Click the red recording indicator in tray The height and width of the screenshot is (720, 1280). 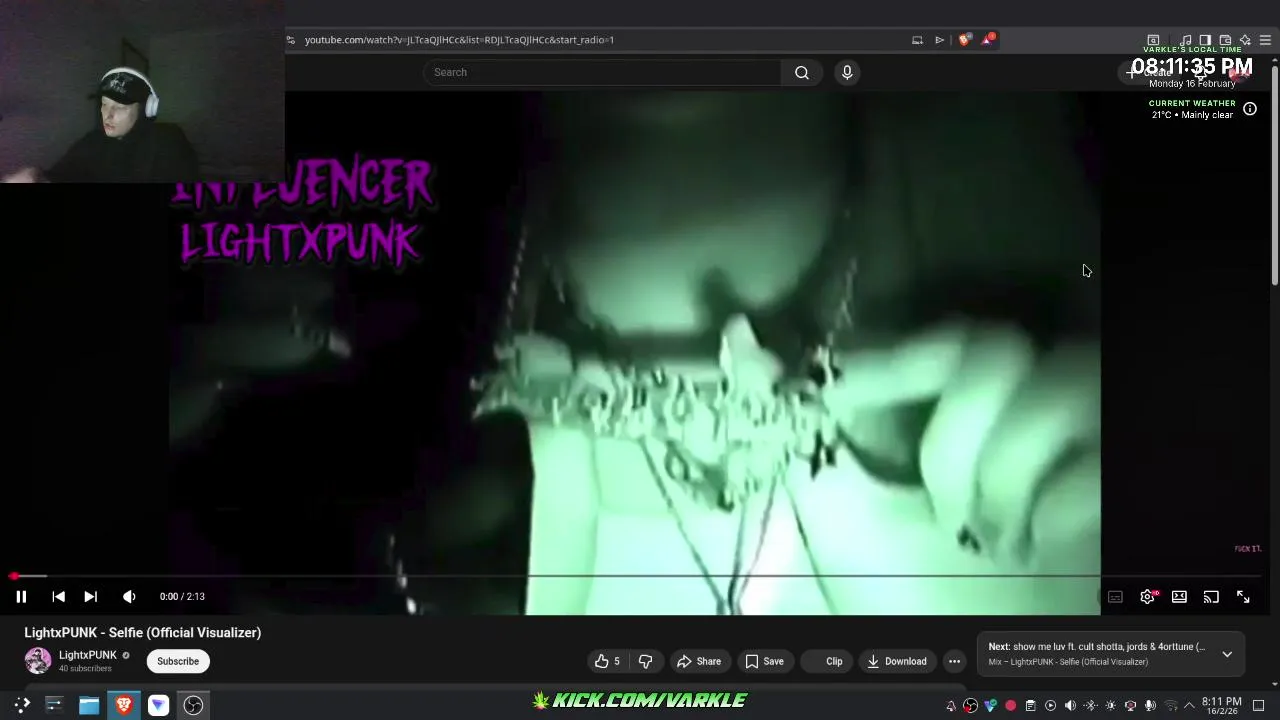click(1010, 706)
